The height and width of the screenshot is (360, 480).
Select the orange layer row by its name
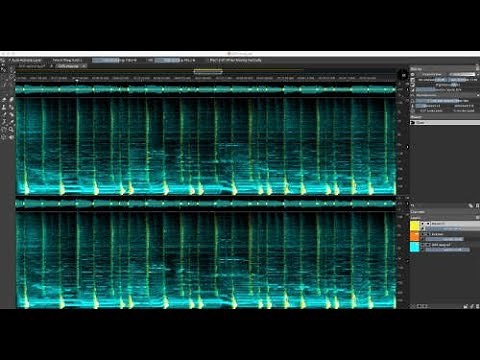click(x=437, y=234)
